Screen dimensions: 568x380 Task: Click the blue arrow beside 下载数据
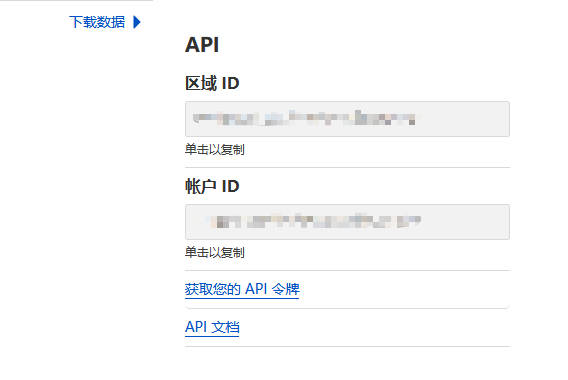tap(137, 22)
